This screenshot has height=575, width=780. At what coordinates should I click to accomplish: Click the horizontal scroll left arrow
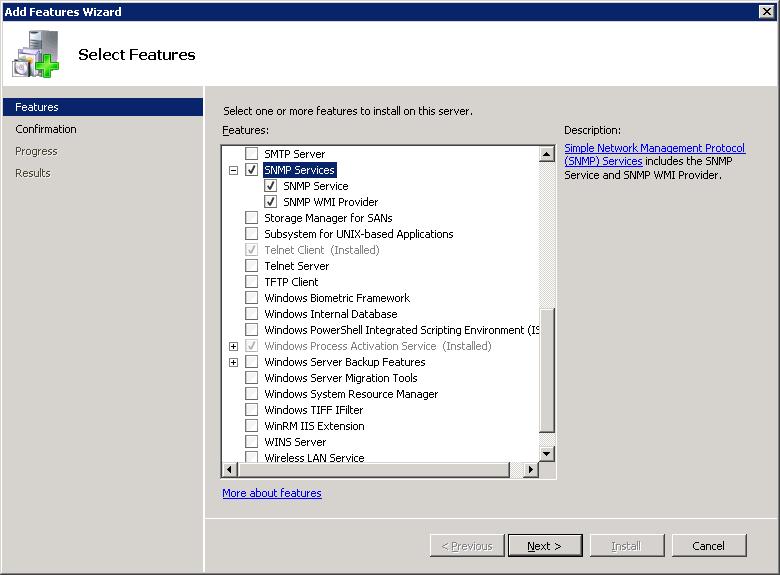(229, 469)
